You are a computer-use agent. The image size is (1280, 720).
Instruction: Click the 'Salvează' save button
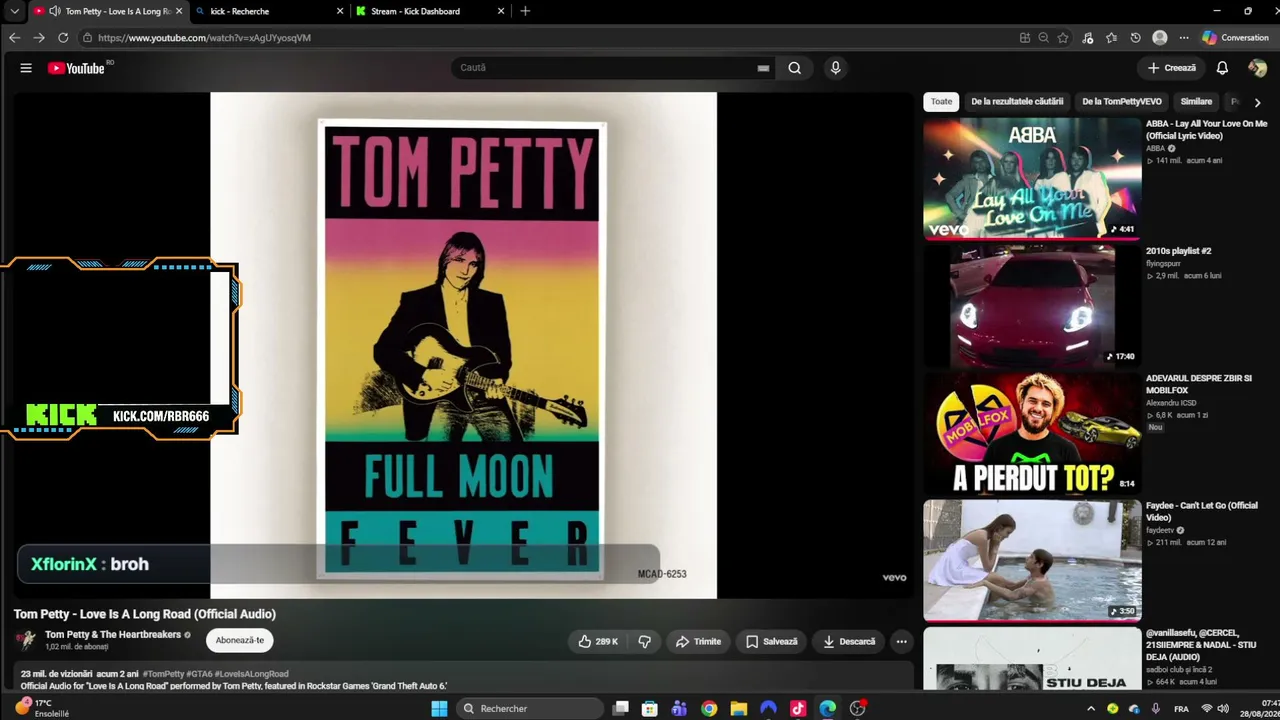click(771, 641)
